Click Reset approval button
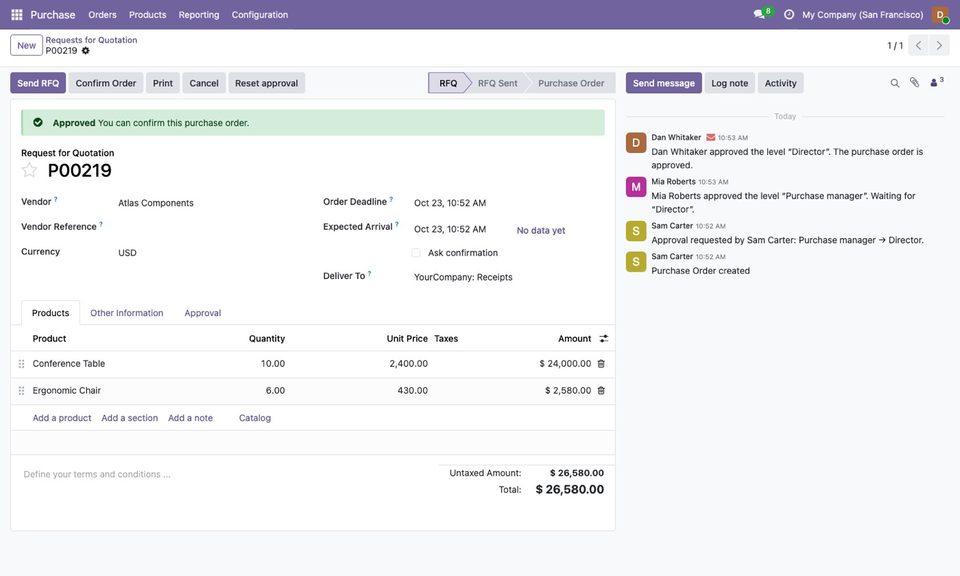Screen dimensions: 960x576 coord(266,83)
